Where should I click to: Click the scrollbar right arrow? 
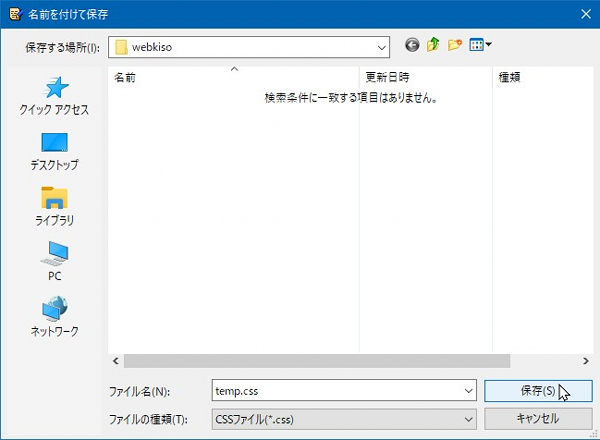point(584,360)
